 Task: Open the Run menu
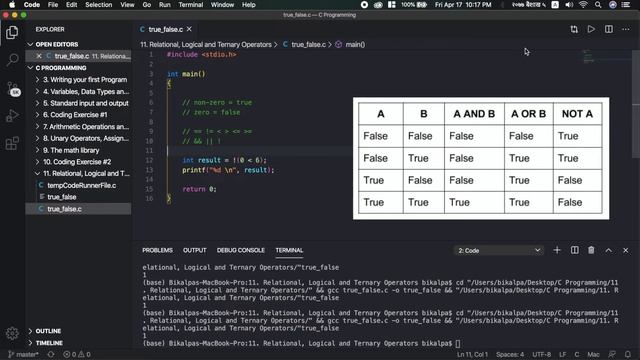click(x=164, y=5)
